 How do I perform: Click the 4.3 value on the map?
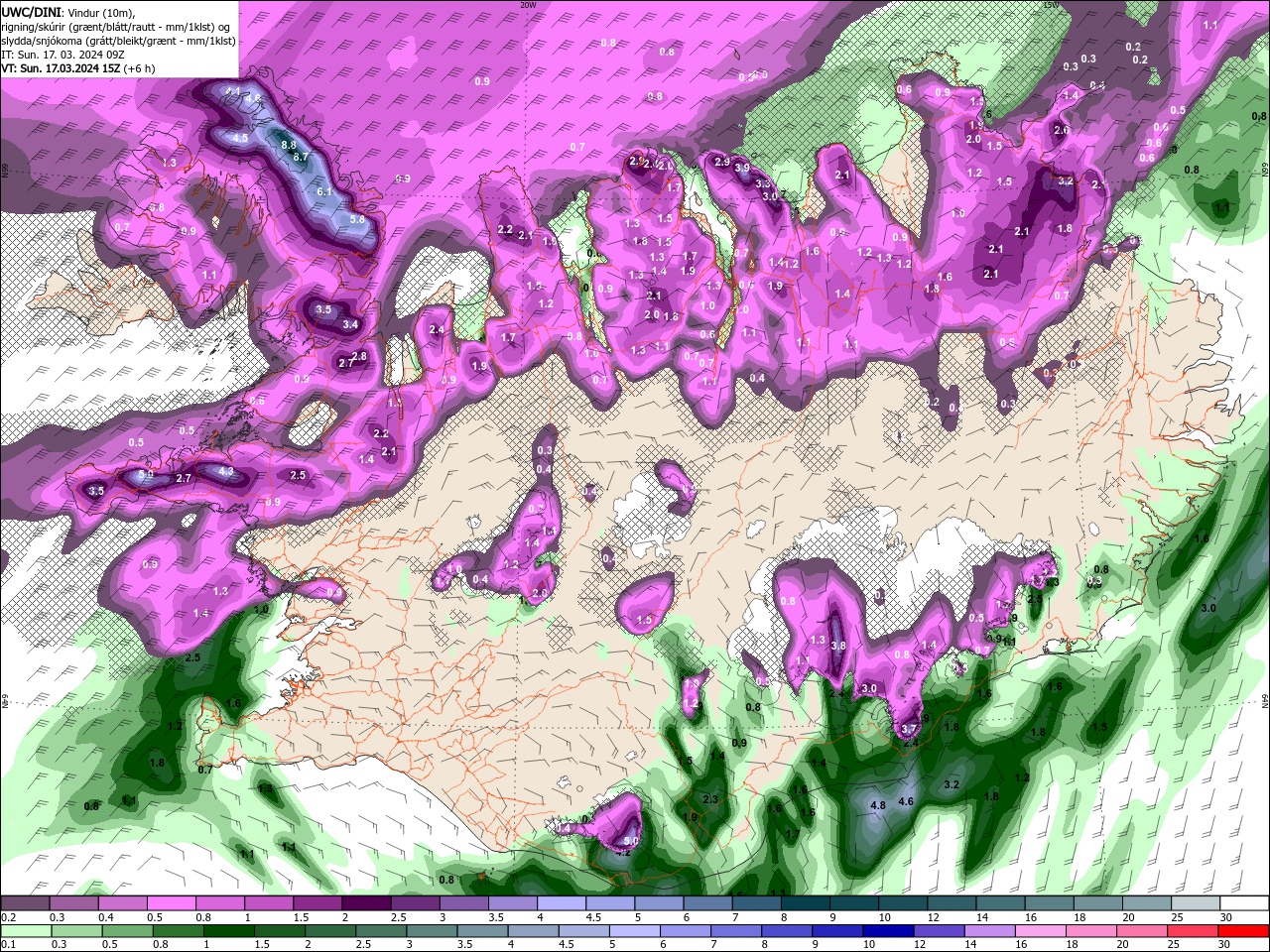225,472
